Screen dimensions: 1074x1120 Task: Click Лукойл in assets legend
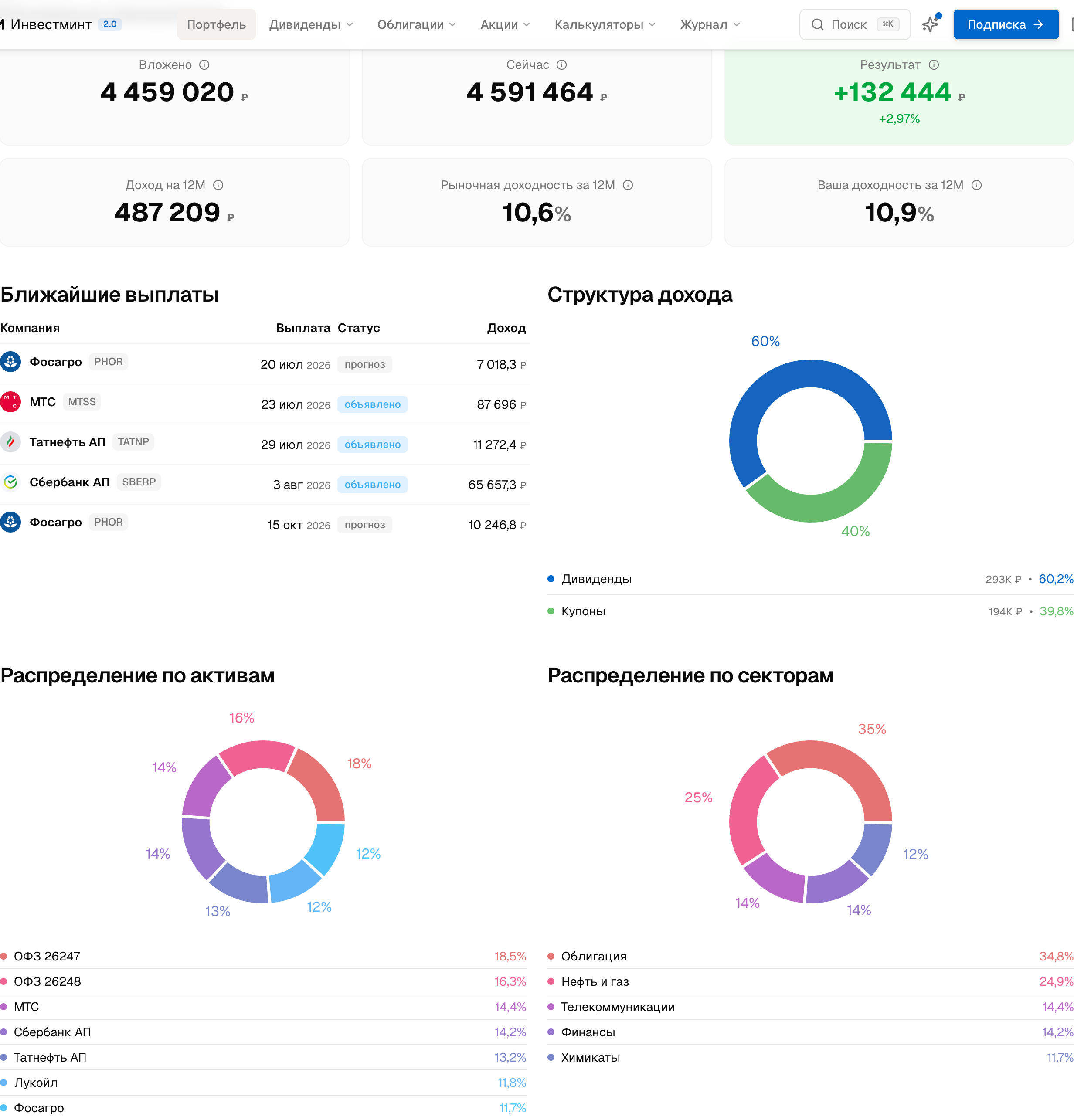(263, 1083)
